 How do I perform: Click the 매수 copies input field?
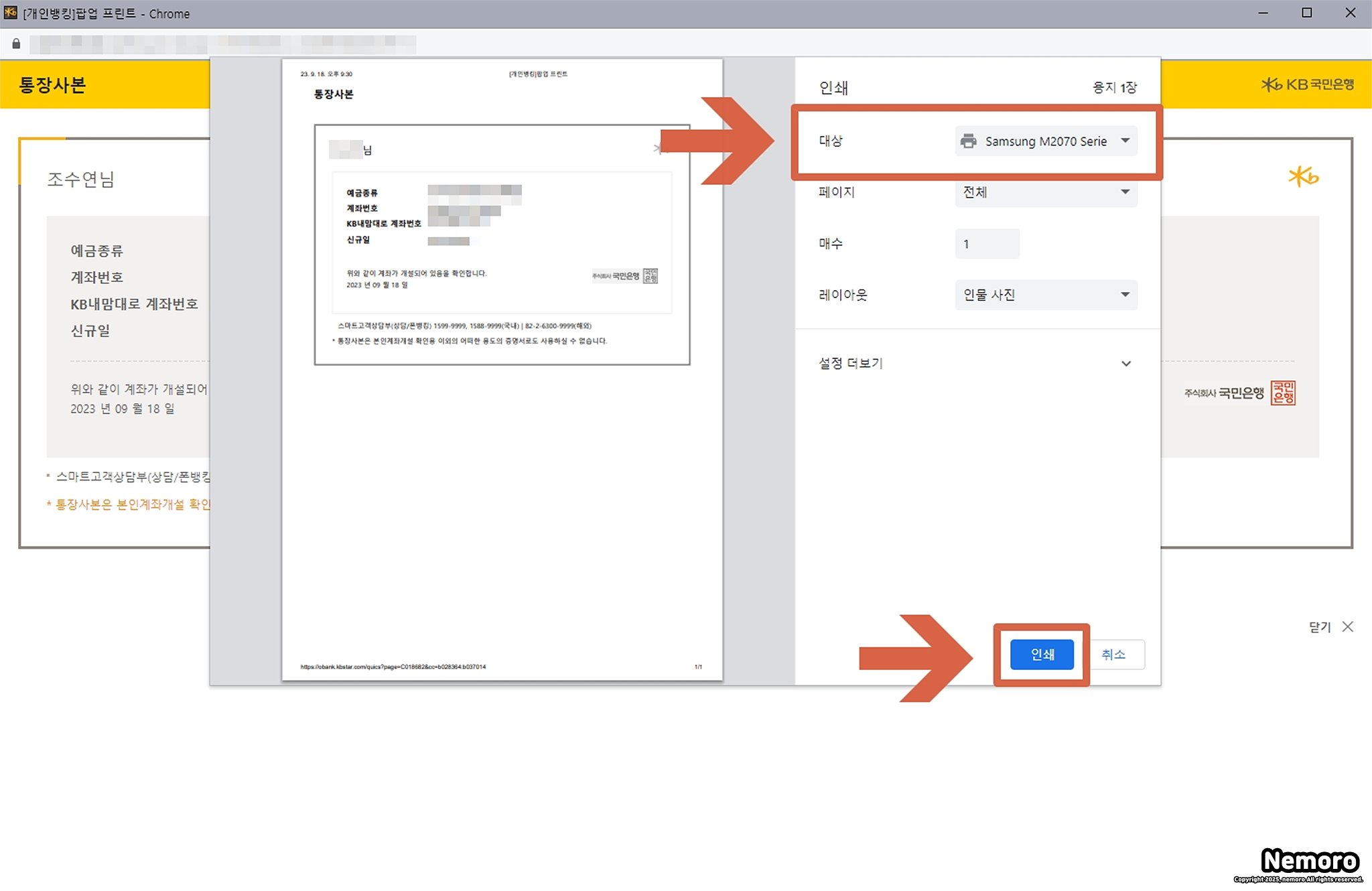[987, 244]
